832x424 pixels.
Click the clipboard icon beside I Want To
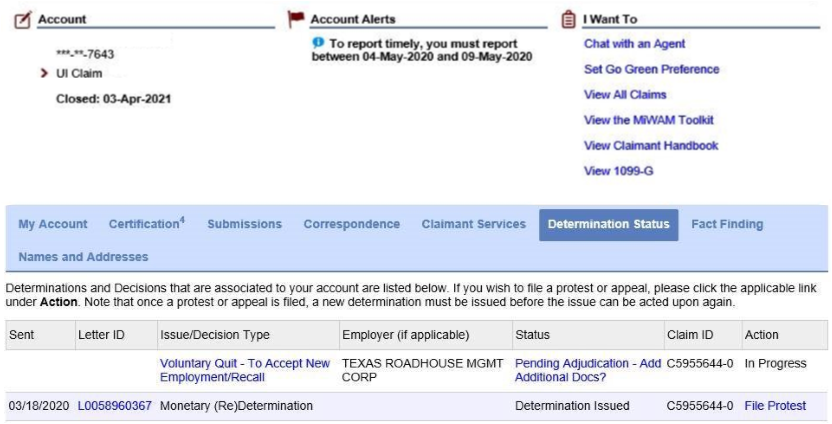(x=569, y=19)
